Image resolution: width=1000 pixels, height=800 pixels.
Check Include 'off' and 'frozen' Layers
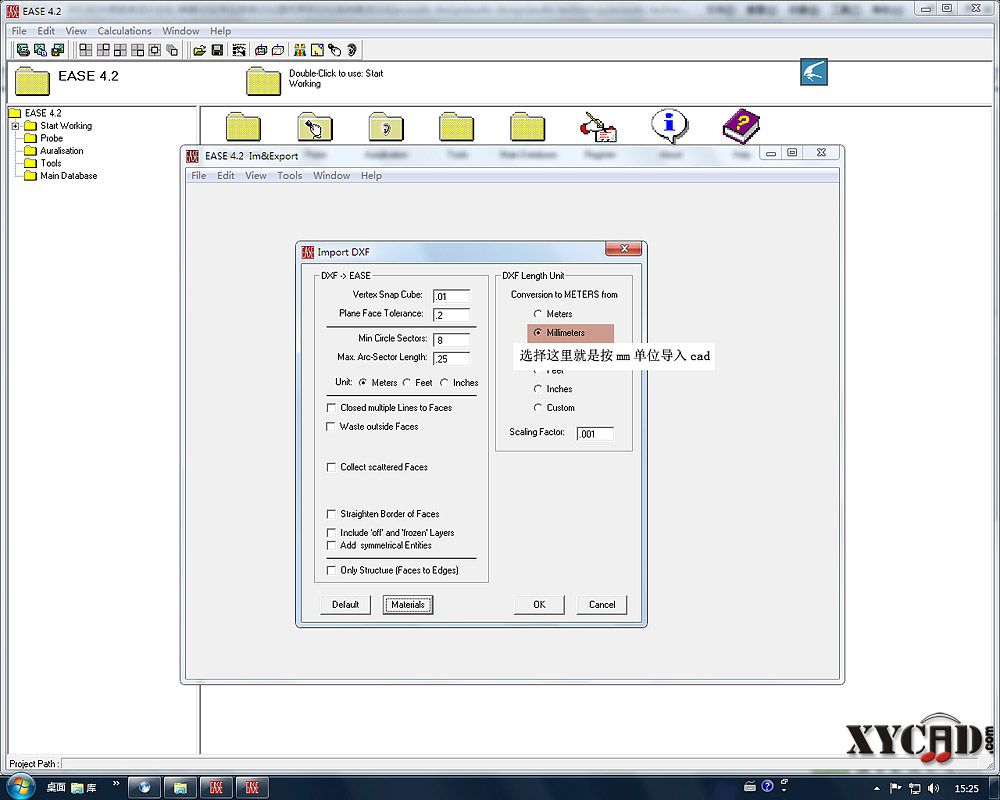click(x=331, y=532)
